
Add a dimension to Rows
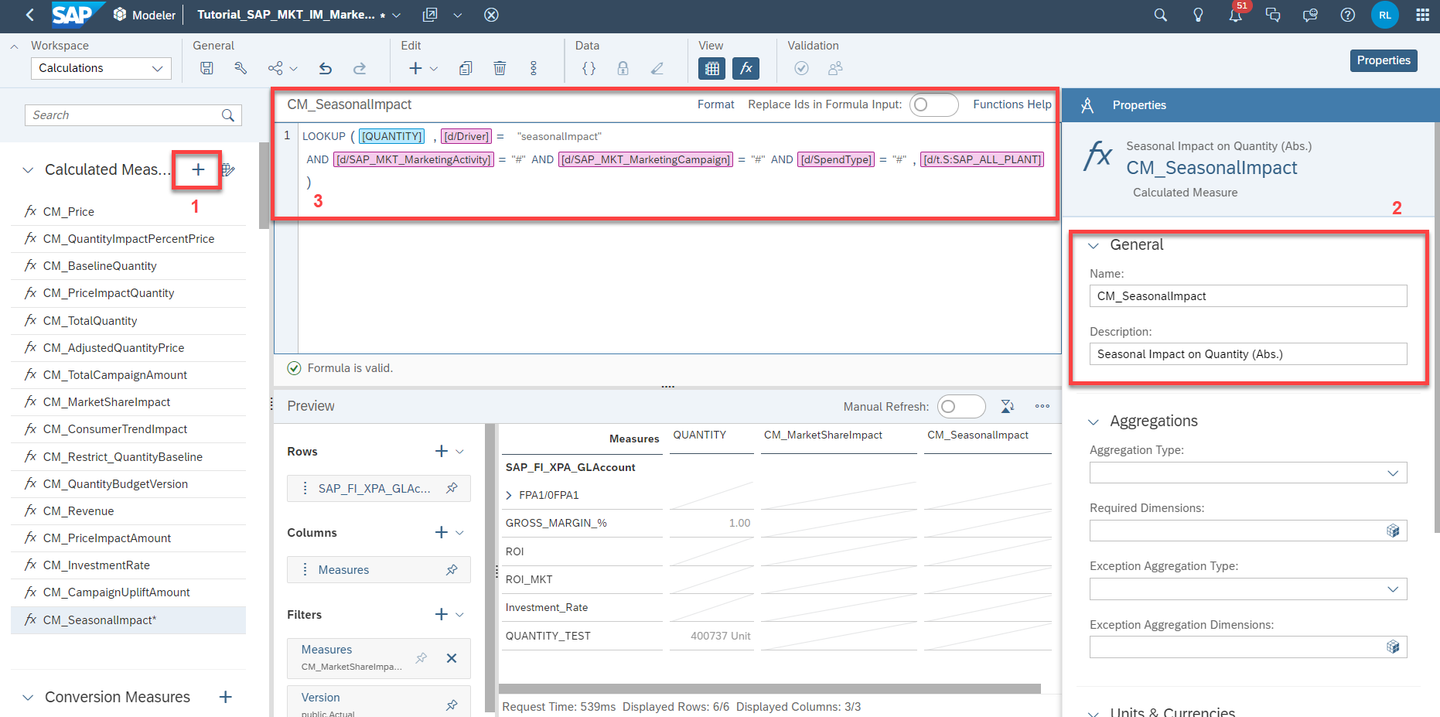tap(441, 452)
